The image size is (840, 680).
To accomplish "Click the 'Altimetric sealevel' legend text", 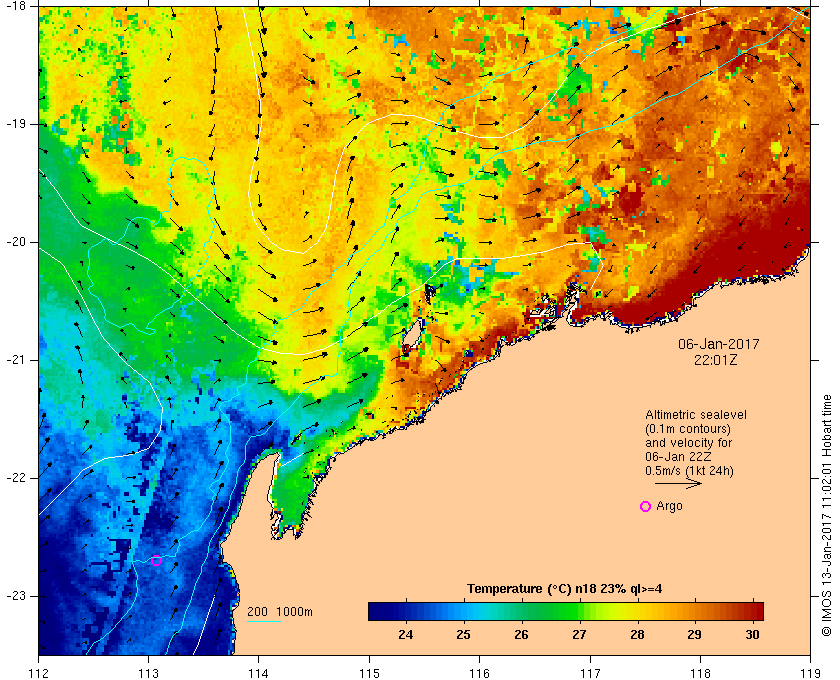I will pos(696,415).
